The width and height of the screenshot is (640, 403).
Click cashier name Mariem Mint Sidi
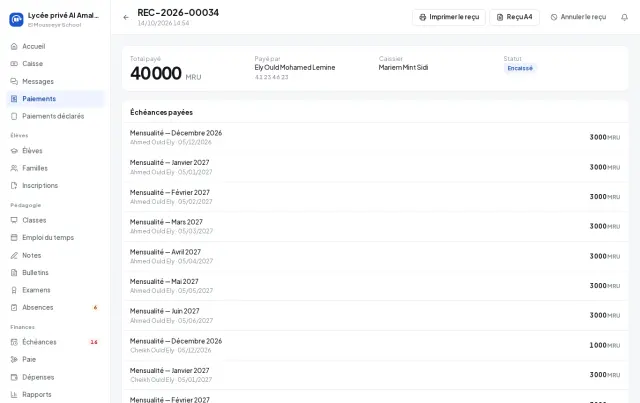(403, 67)
